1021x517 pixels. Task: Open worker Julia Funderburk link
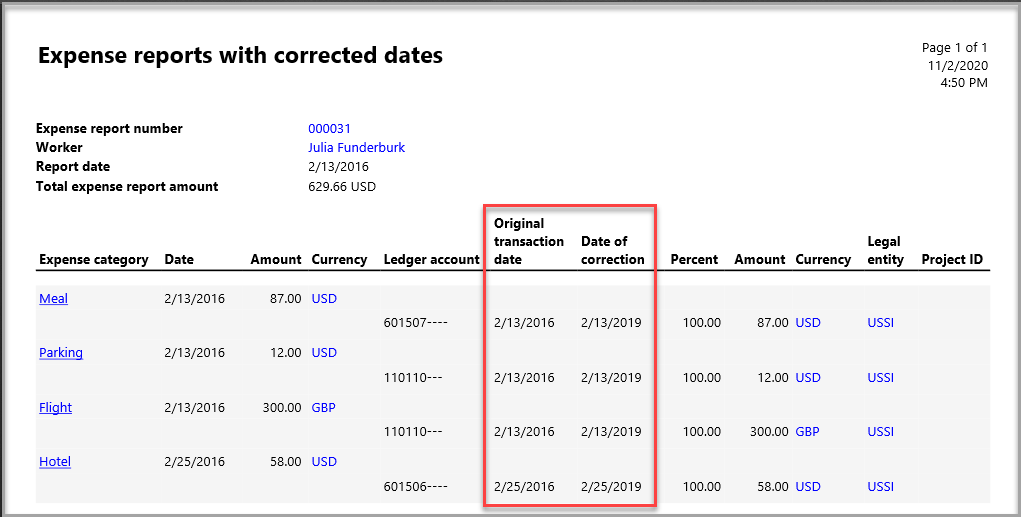pos(356,148)
